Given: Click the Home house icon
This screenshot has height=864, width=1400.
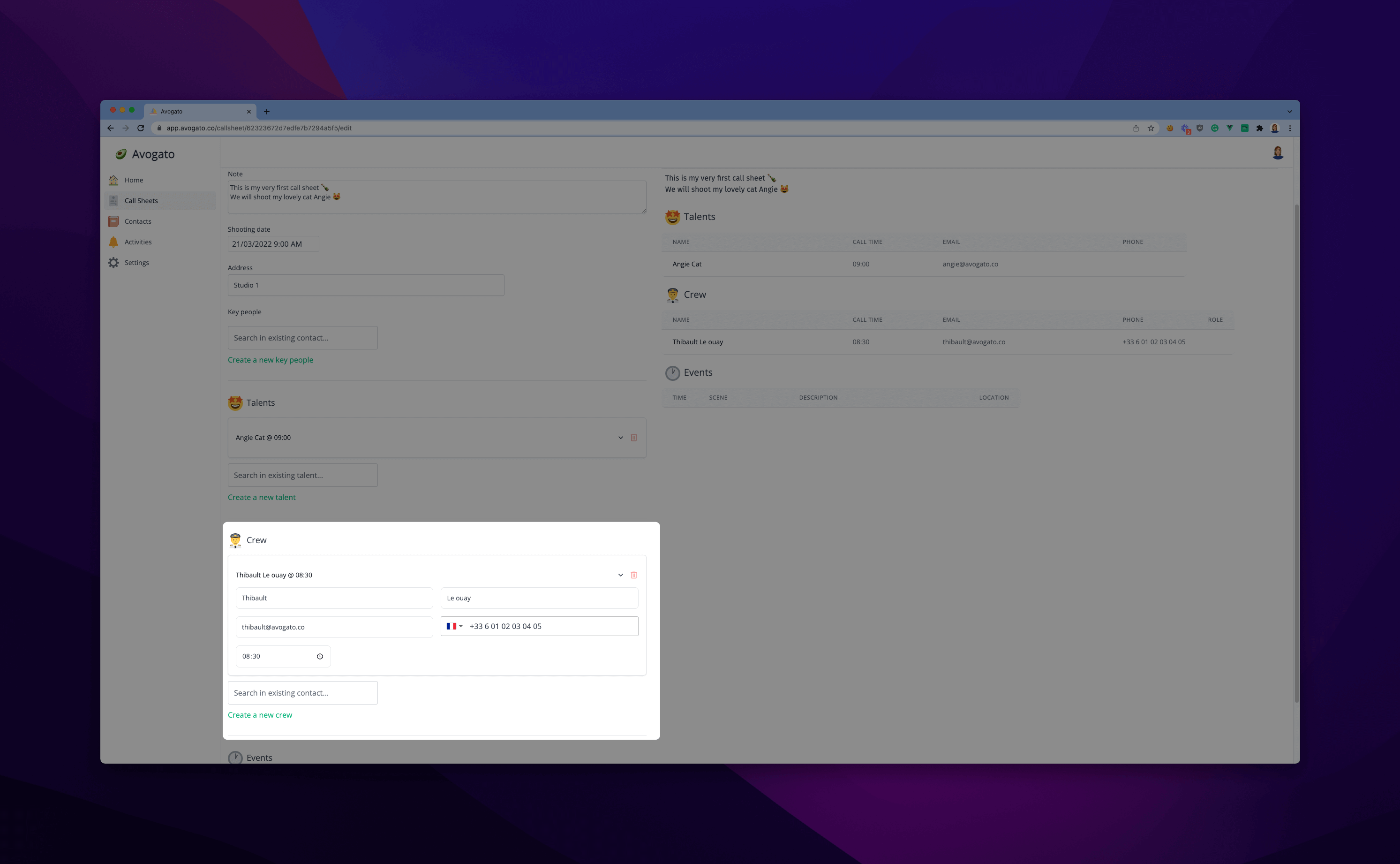Looking at the screenshot, I should [x=113, y=180].
